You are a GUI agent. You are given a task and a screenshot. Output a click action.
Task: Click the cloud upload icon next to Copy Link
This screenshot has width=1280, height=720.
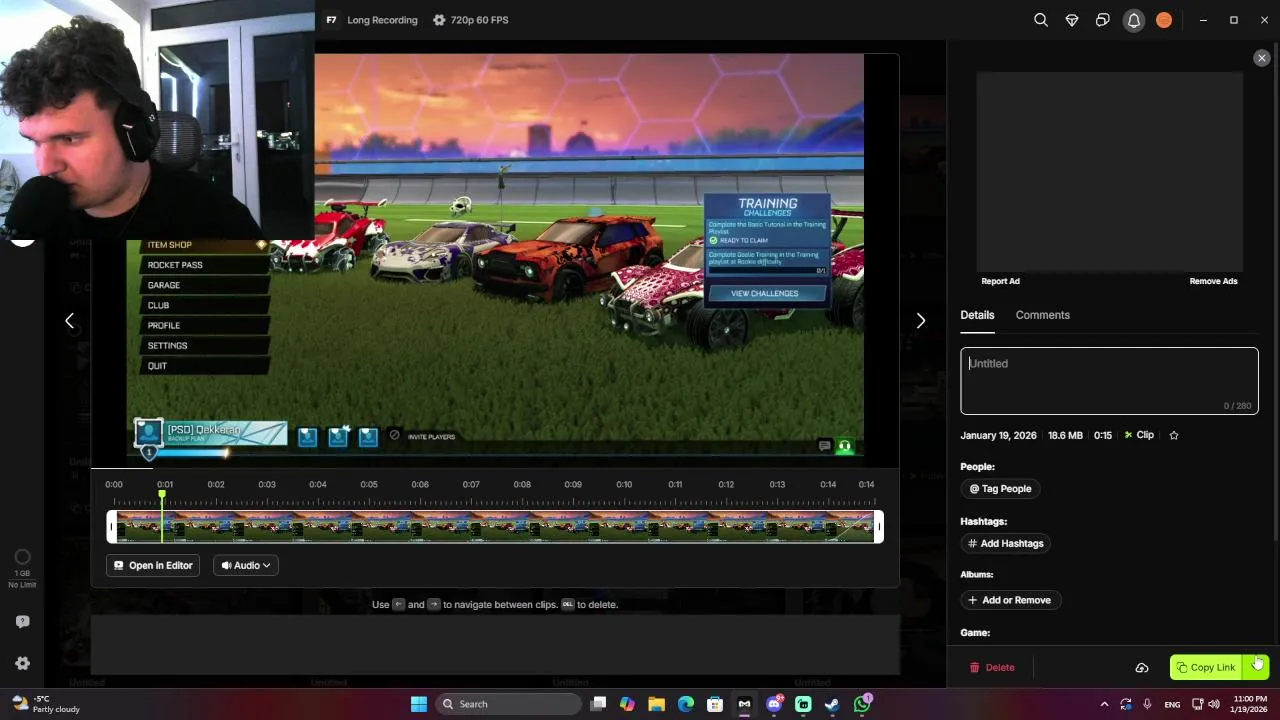(x=1142, y=667)
